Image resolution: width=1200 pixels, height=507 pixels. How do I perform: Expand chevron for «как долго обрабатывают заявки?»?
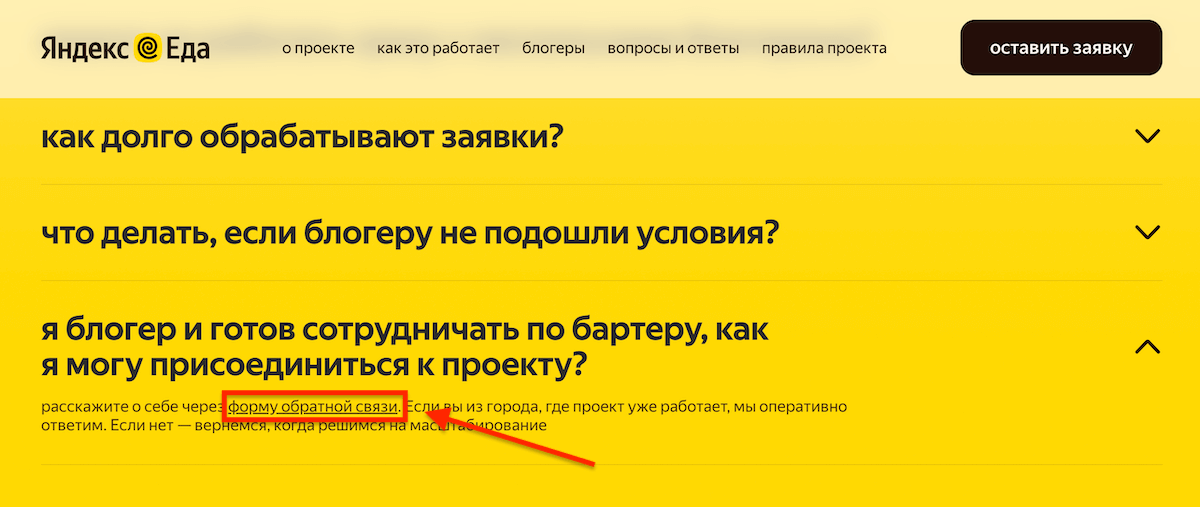coord(1148,136)
